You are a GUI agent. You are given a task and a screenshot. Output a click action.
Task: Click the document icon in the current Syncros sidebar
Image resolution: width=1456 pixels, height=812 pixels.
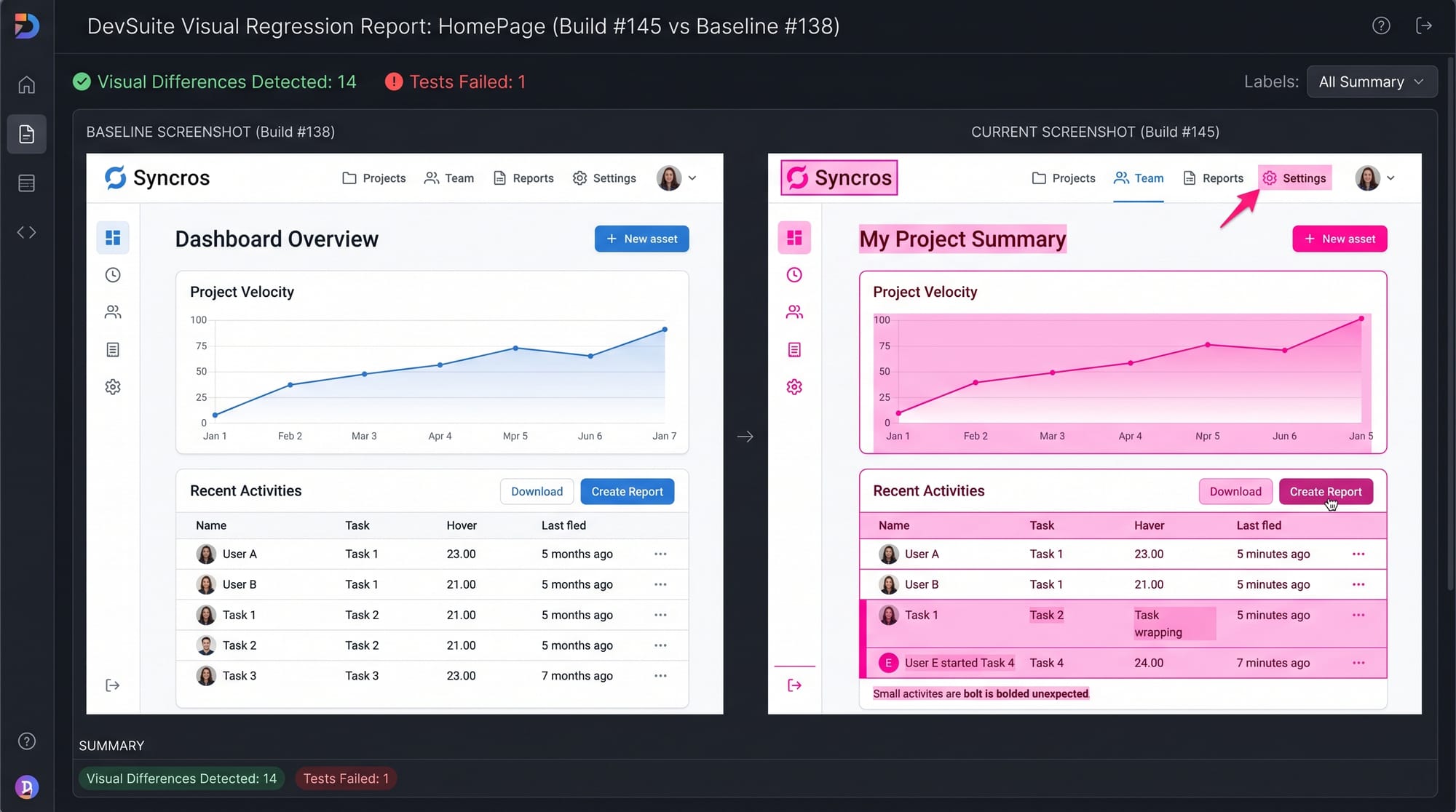794,349
